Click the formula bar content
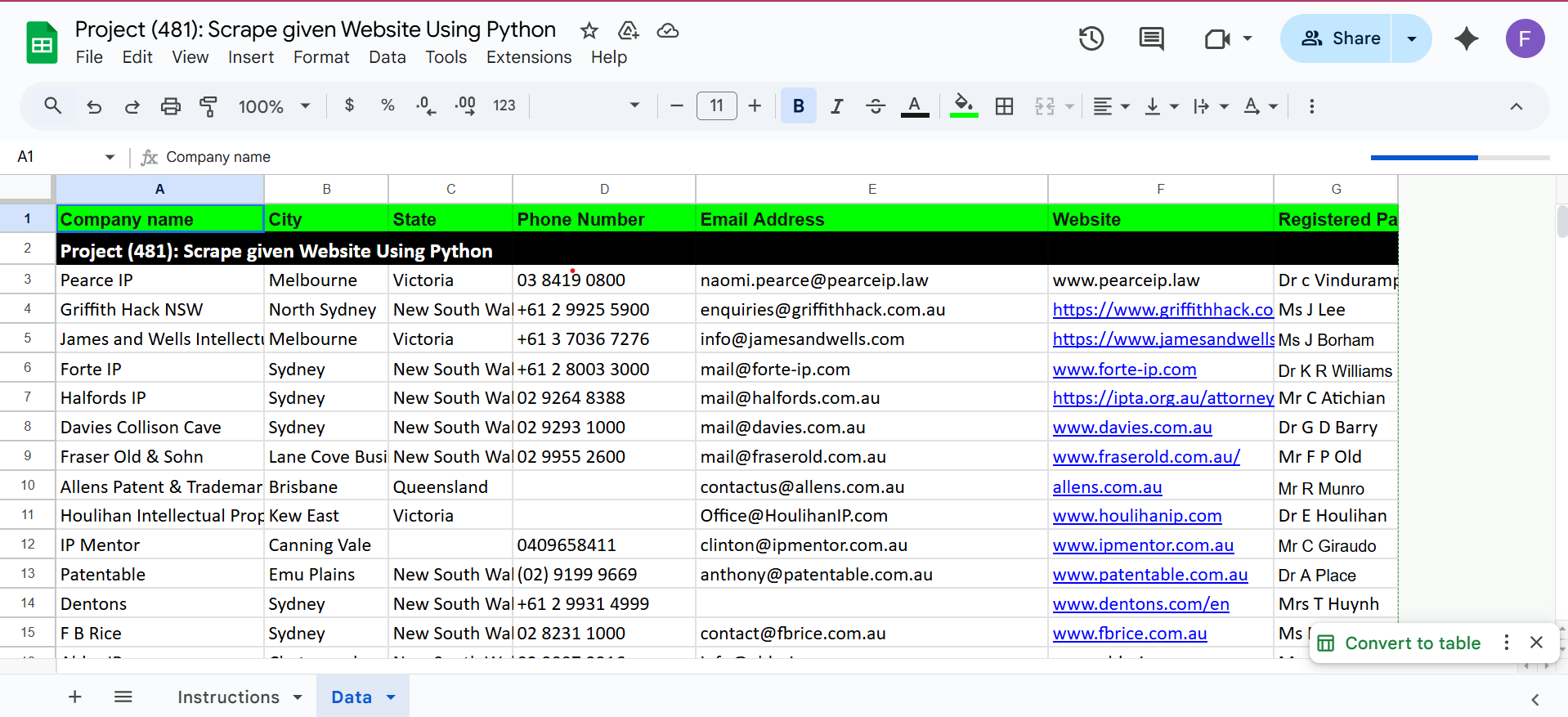Screen dimensions: 1568x717 coord(218,157)
